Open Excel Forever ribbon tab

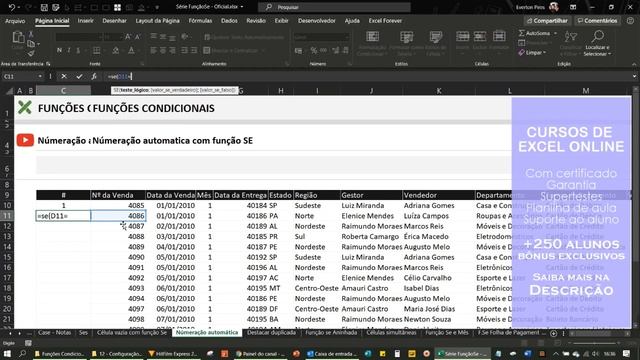(x=385, y=21)
